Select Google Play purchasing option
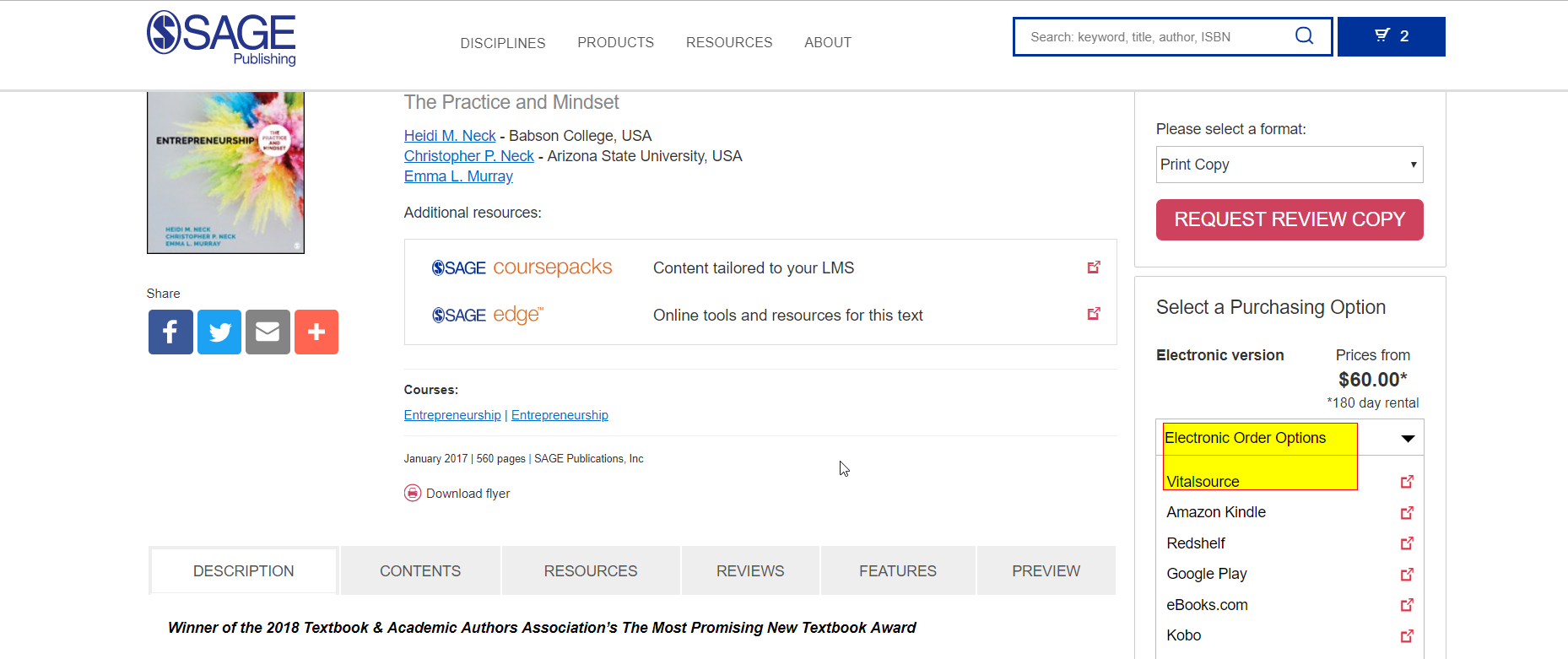Image resolution: width=1568 pixels, height=659 pixels. [1207, 574]
